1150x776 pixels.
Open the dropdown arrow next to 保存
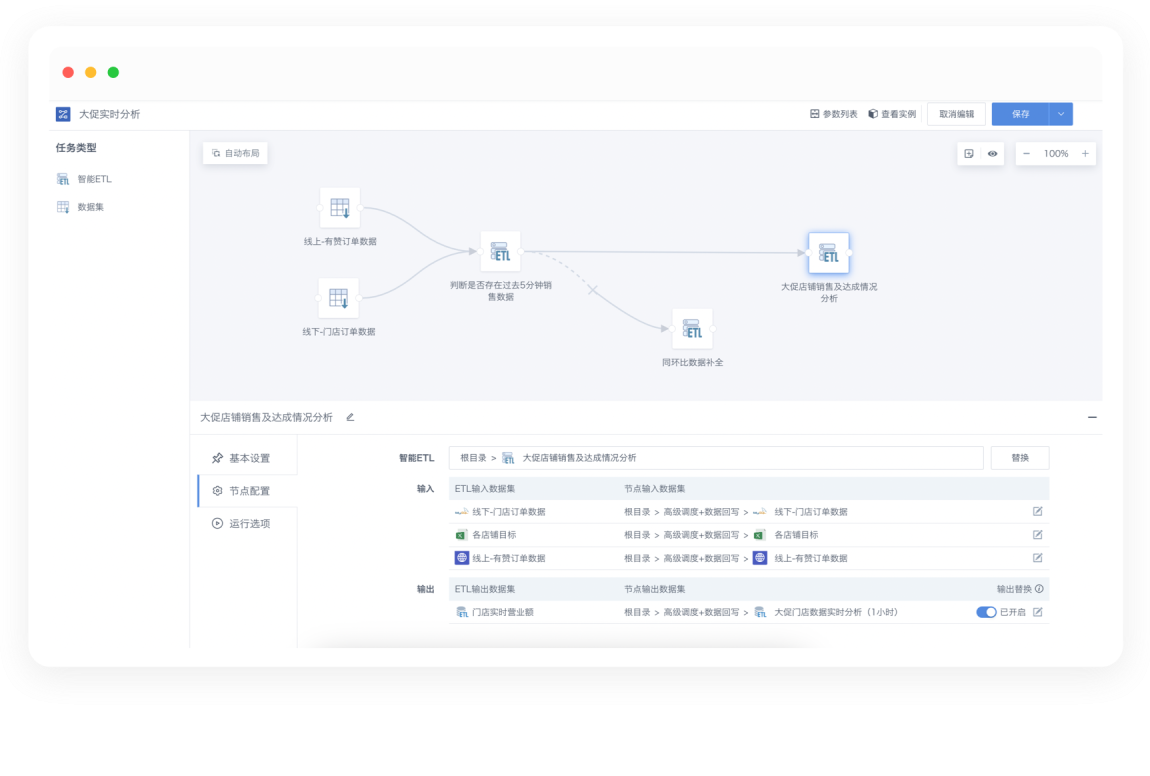coord(1061,114)
